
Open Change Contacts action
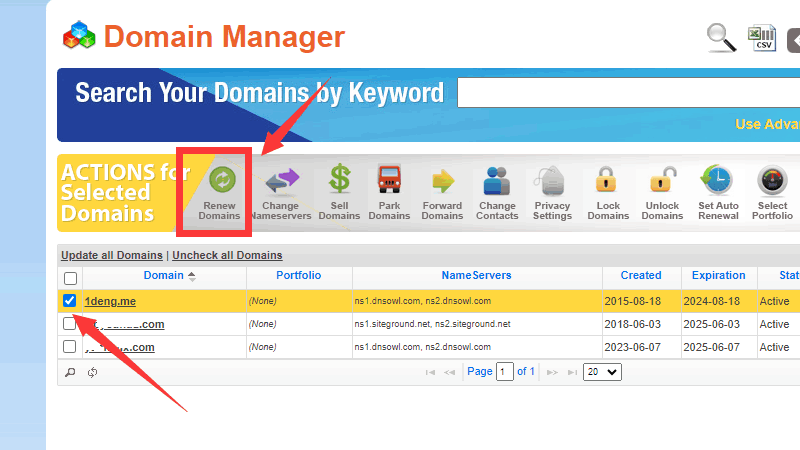click(497, 194)
